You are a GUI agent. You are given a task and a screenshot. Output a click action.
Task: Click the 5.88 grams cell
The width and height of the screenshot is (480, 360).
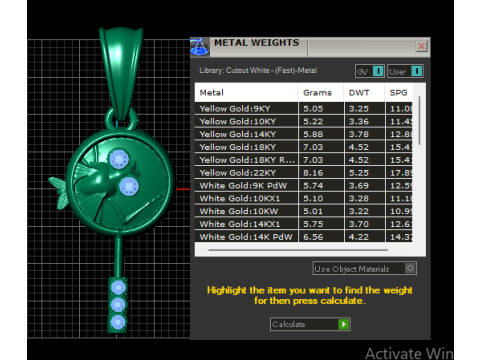[321, 134]
